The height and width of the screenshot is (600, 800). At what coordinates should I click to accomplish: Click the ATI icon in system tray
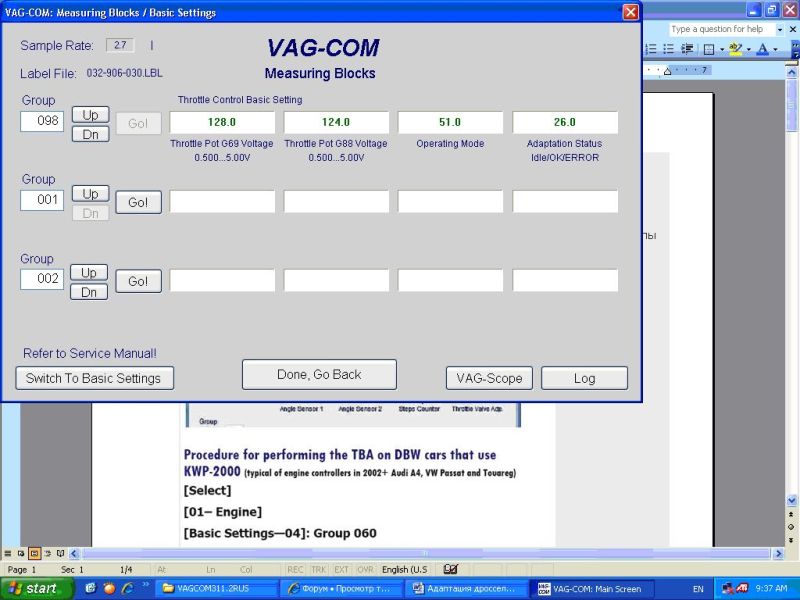coord(743,589)
